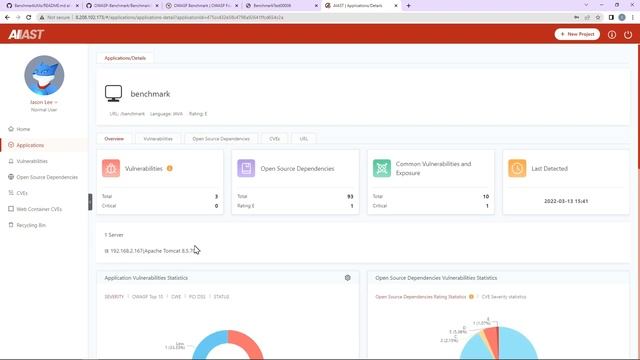640x360 pixels.
Task: Click the Applications icon in the sidebar
Action: [11, 145]
